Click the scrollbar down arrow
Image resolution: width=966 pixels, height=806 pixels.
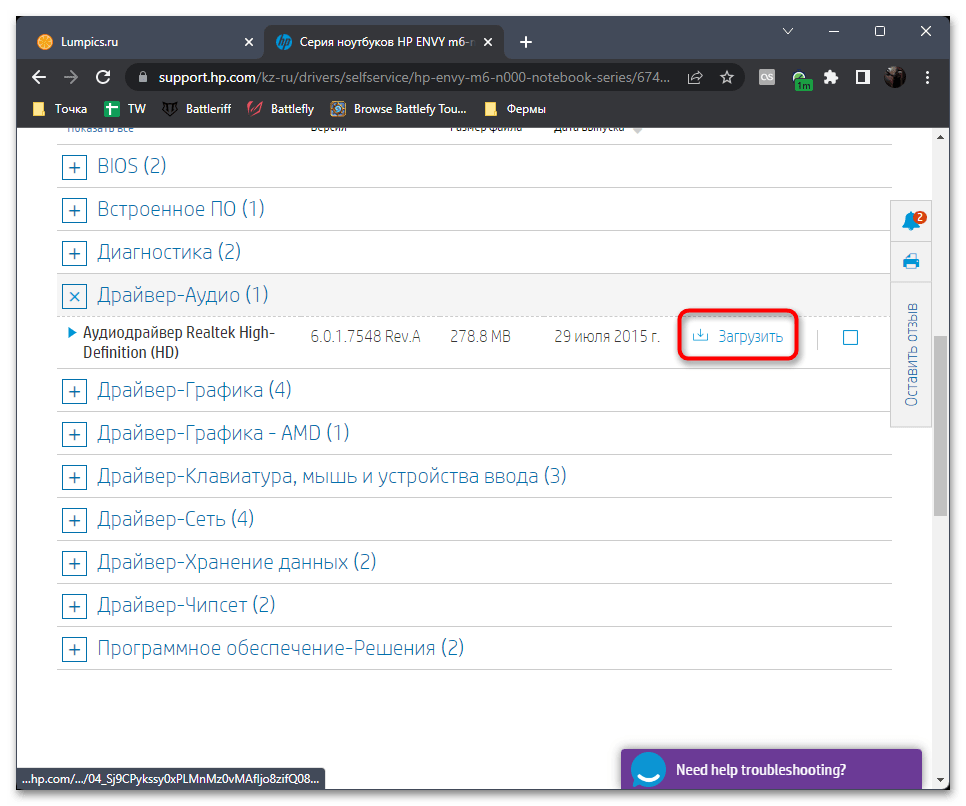point(940,780)
